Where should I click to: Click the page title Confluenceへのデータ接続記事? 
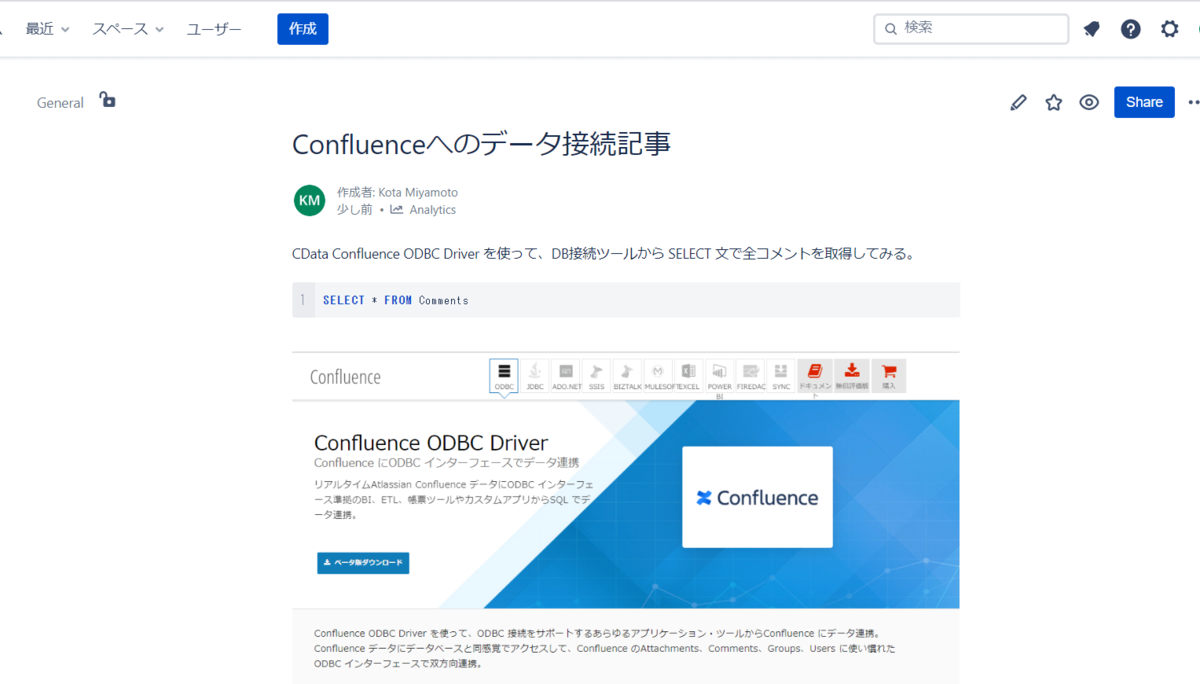tap(481, 144)
